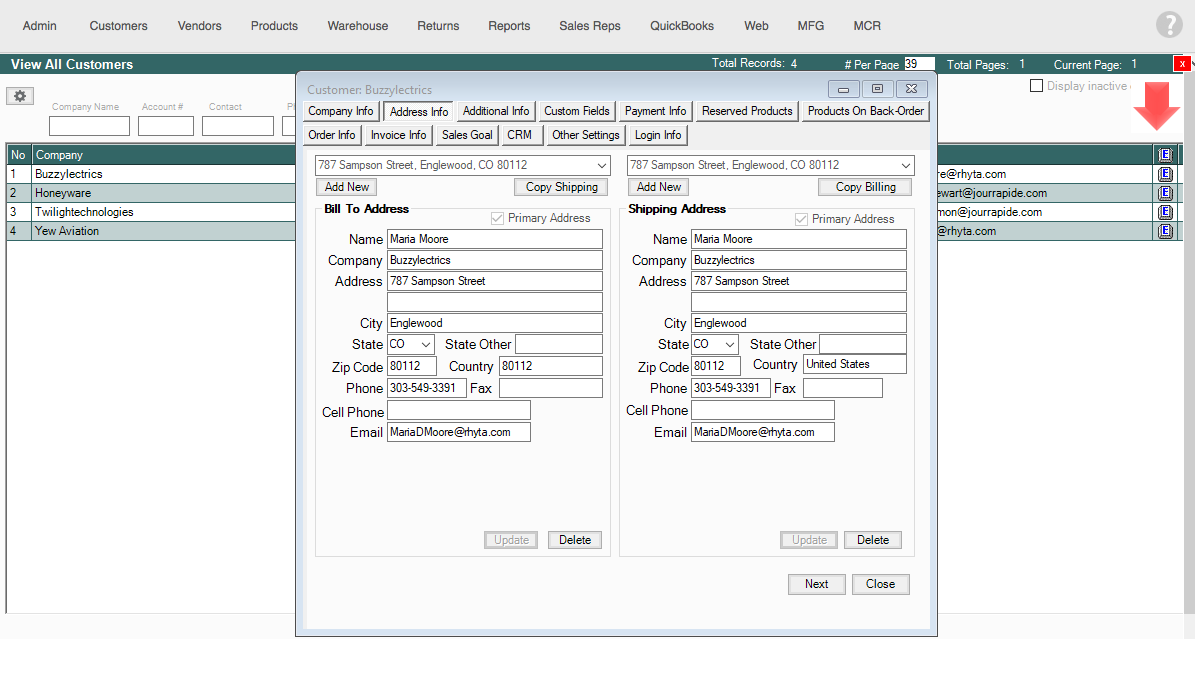Click edit icon for Twilighttechnologies row
Viewport: 1195px width, 675px height.
1165,212
